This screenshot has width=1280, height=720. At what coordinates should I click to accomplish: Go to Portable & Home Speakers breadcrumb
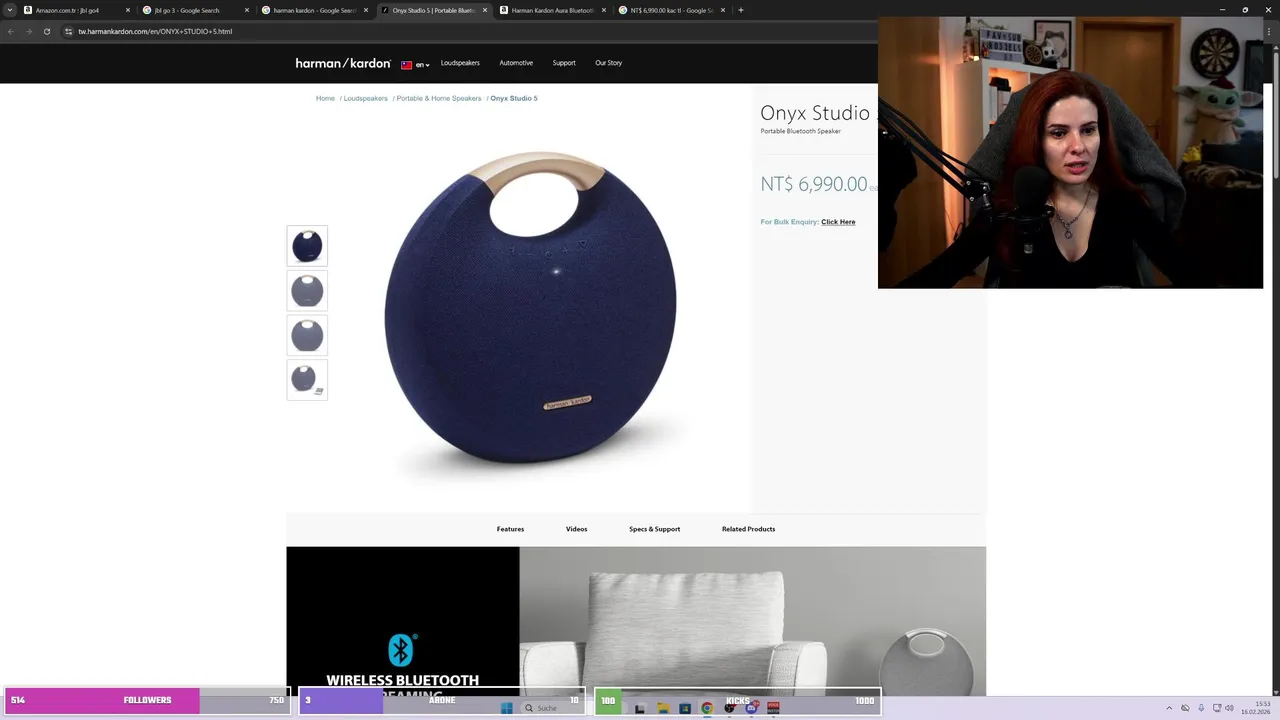(x=438, y=98)
